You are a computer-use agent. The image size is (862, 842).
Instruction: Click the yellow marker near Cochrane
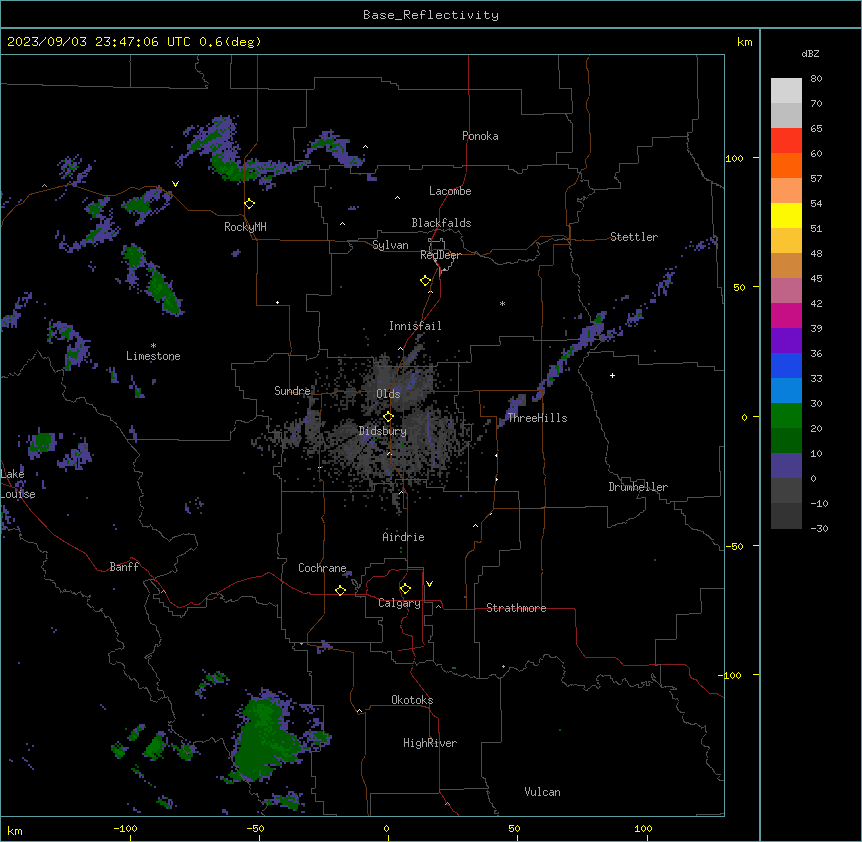click(x=340, y=590)
